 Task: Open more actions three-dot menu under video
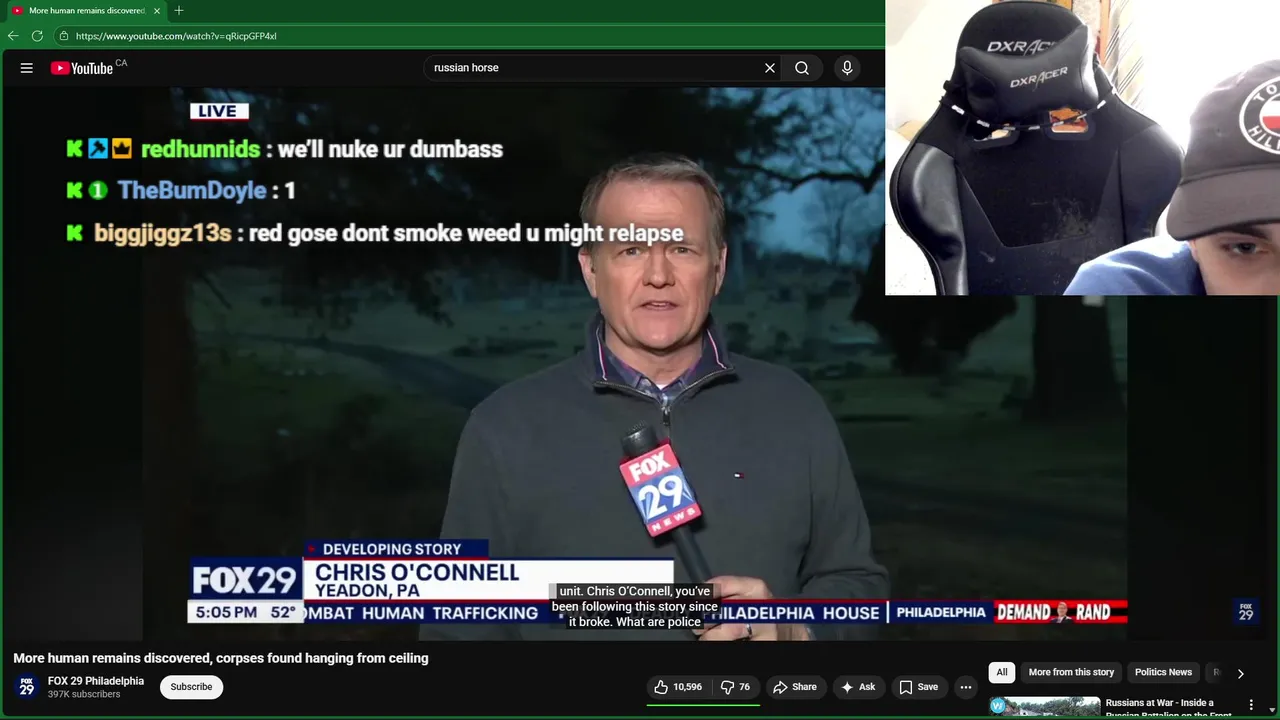click(966, 687)
